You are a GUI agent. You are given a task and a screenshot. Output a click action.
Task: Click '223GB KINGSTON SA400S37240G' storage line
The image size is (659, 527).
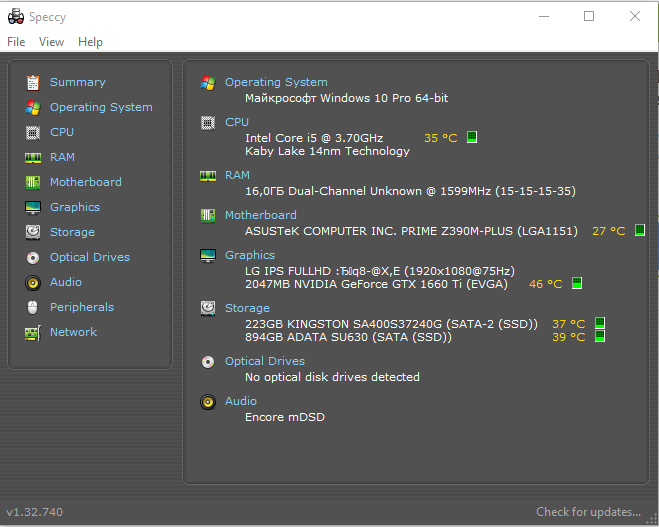pos(391,324)
